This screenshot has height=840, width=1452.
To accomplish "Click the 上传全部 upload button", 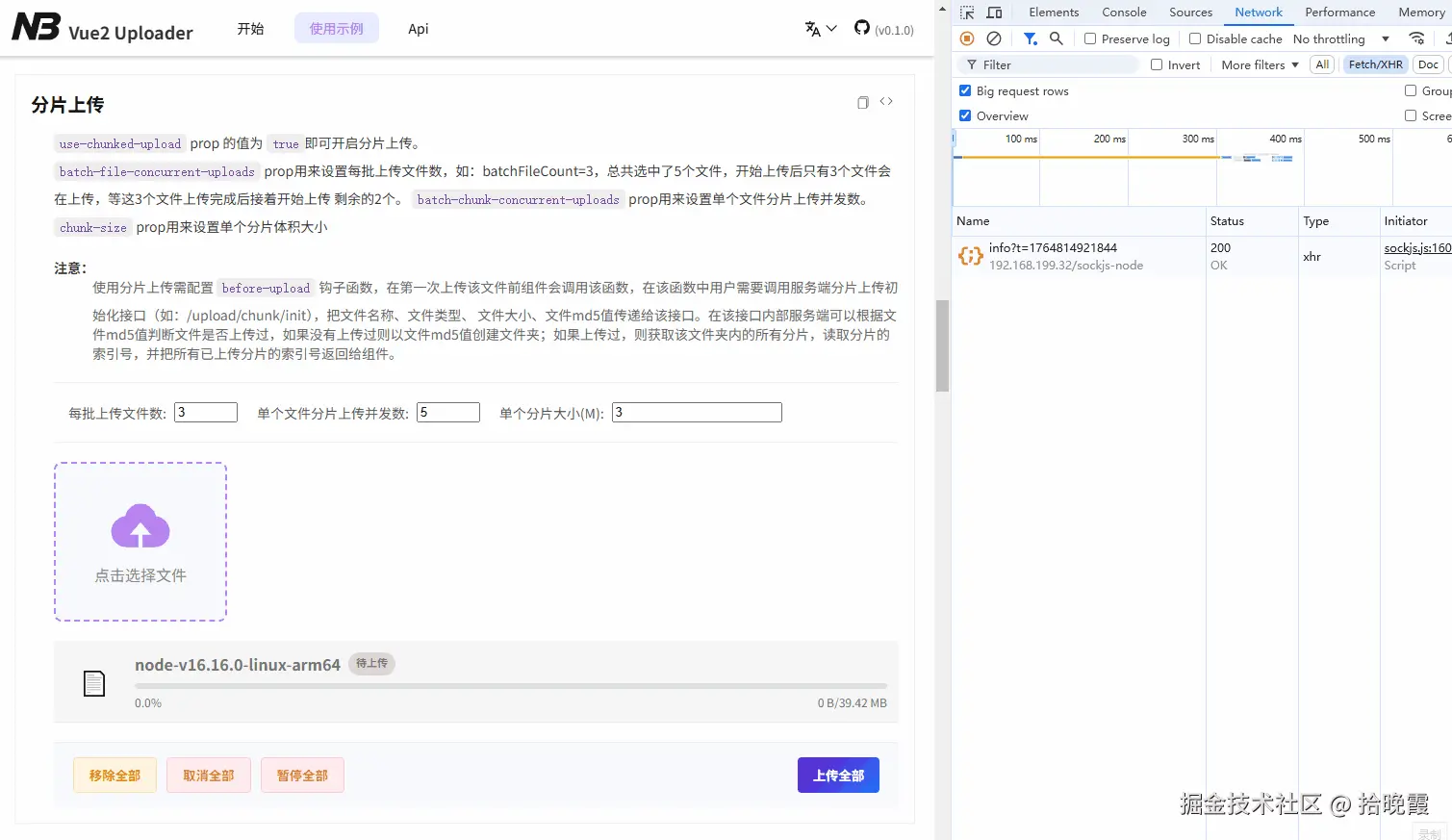I will pos(837,775).
